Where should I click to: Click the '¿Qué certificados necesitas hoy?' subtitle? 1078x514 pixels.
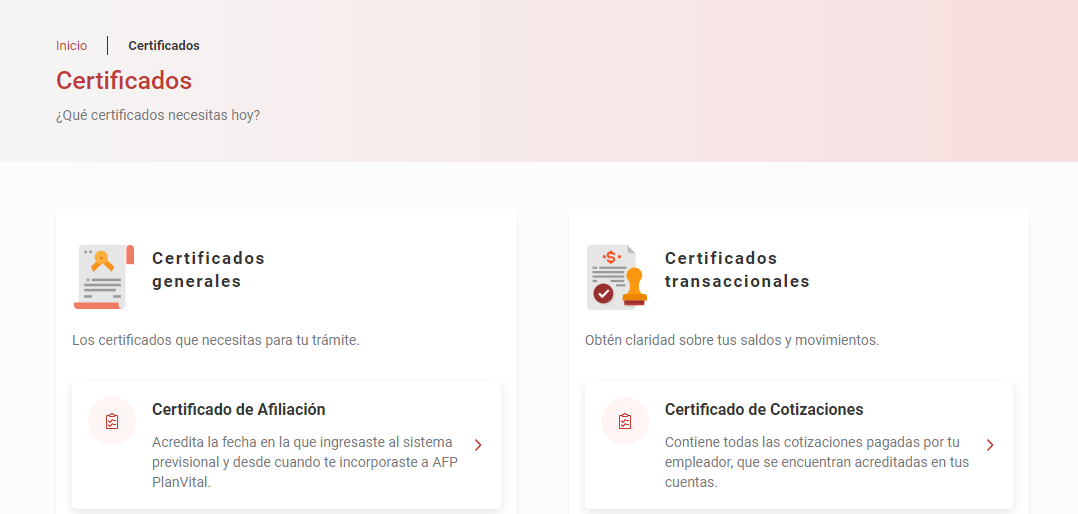click(158, 115)
